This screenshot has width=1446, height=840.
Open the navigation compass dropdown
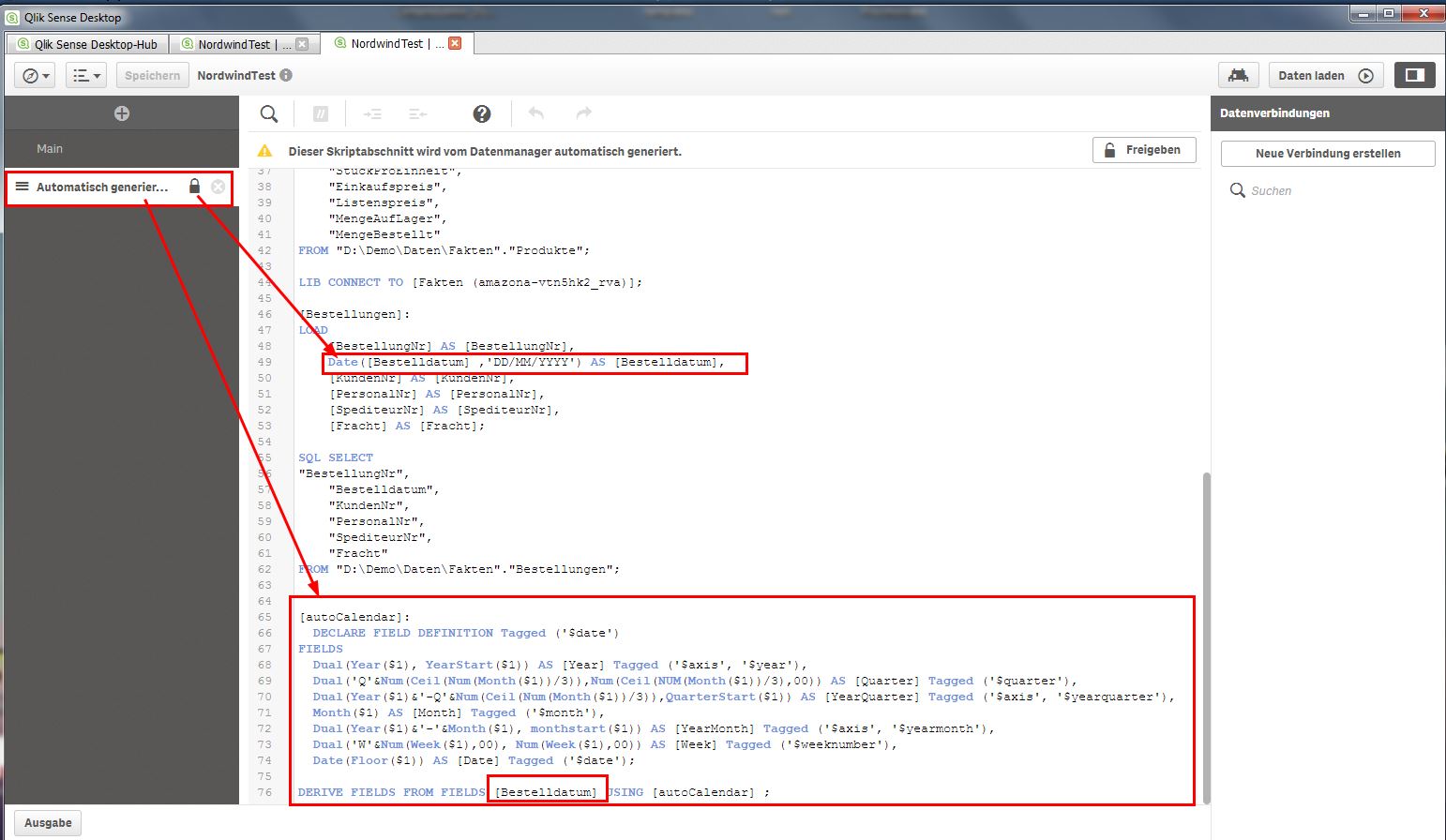[x=35, y=75]
